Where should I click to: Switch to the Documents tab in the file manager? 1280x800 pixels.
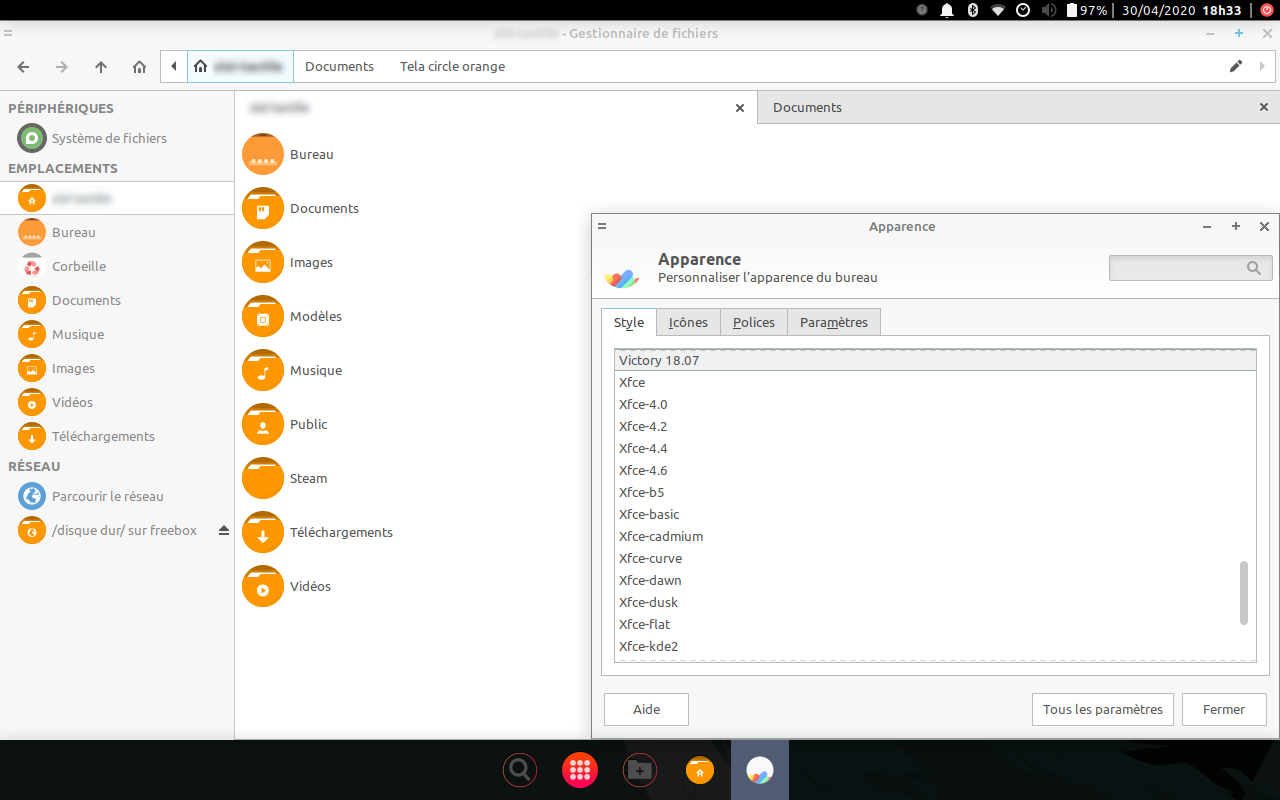[1018, 107]
